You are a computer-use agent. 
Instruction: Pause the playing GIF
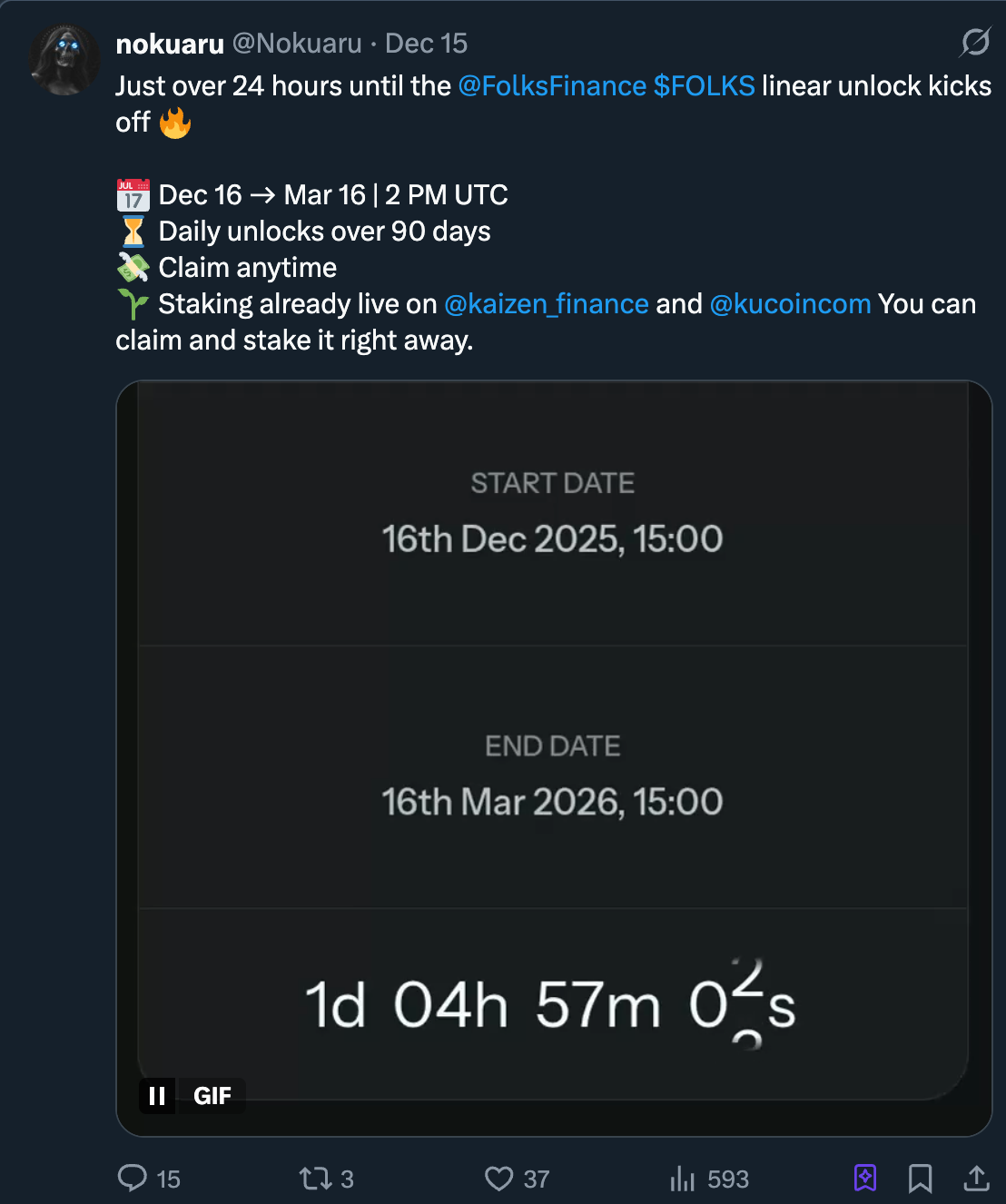click(157, 1096)
